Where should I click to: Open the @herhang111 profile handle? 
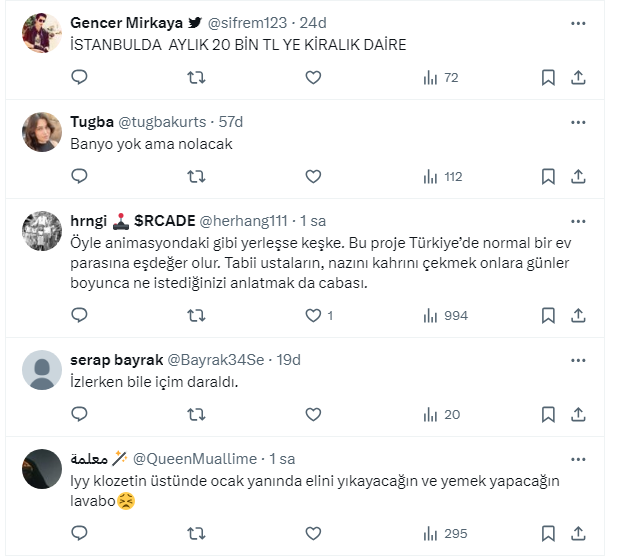pos(244,221)
